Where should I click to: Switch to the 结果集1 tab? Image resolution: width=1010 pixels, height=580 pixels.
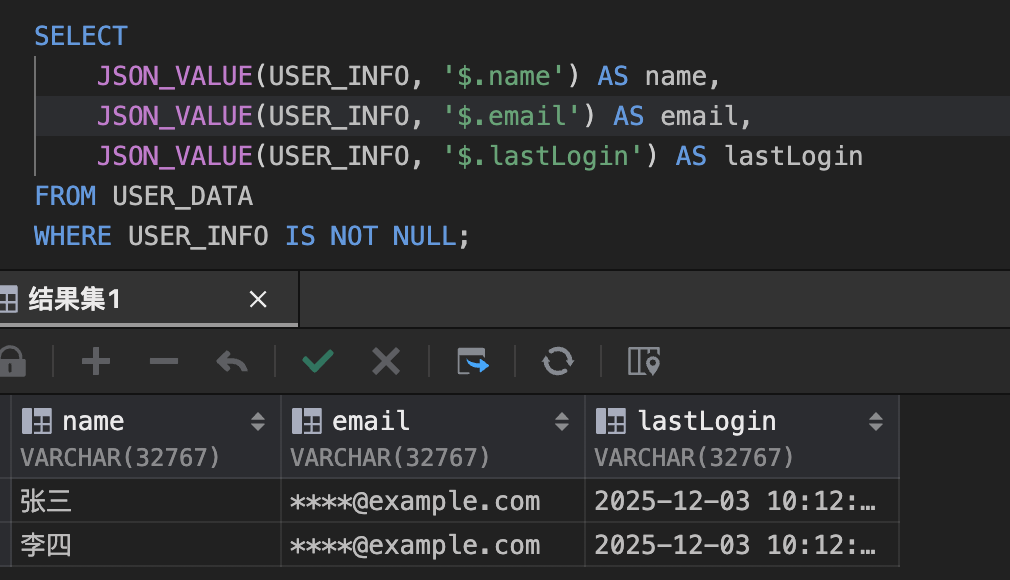[x=75, y=299]
